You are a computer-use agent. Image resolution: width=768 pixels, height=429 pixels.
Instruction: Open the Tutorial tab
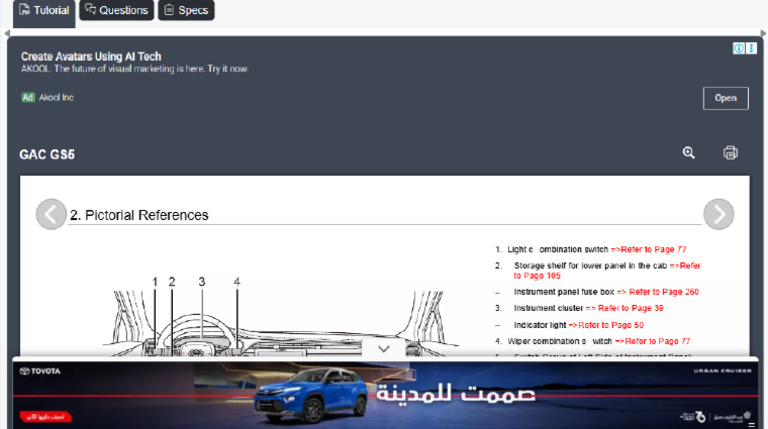pyautogui.click(x=44, y=11)
